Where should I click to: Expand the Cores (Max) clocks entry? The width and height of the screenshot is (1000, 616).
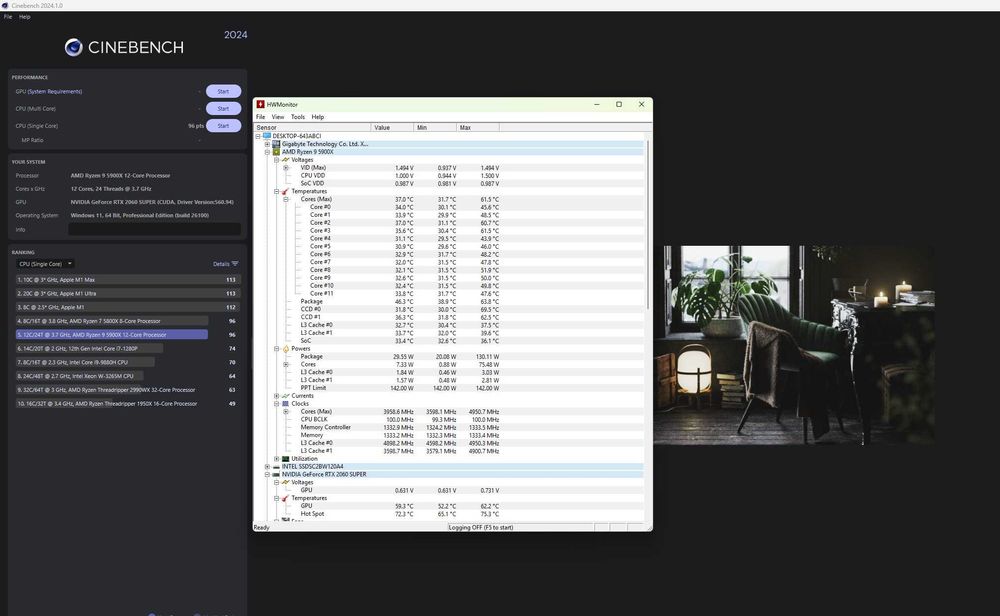[286, 411]
